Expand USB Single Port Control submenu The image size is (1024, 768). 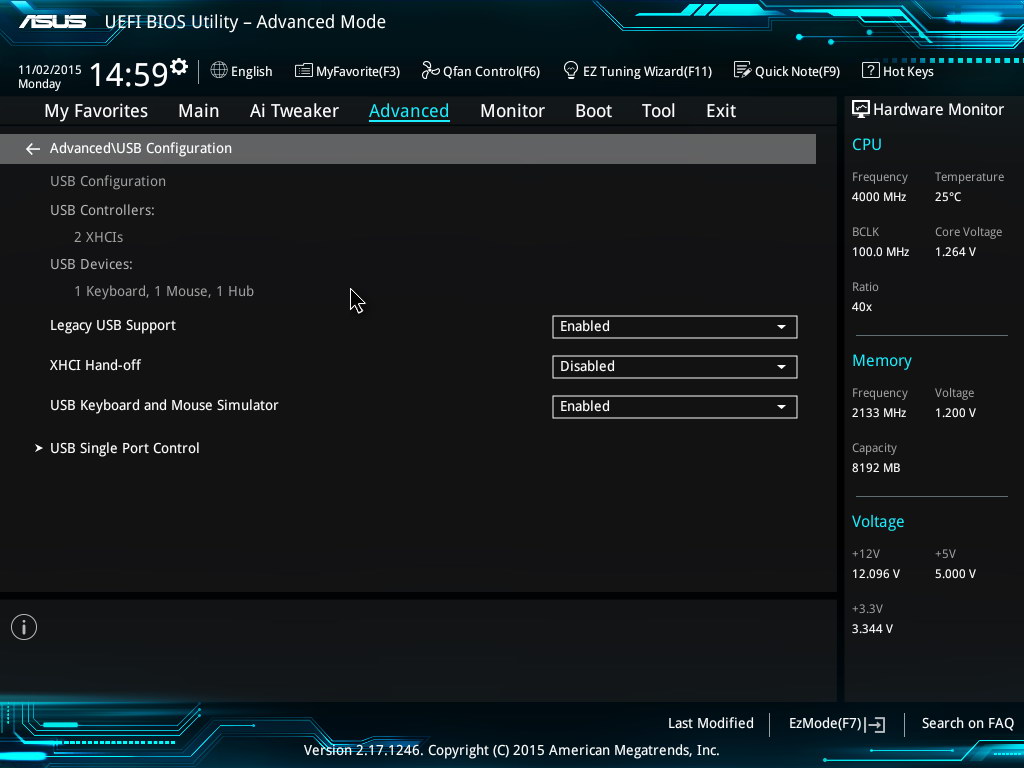point(124,448)
